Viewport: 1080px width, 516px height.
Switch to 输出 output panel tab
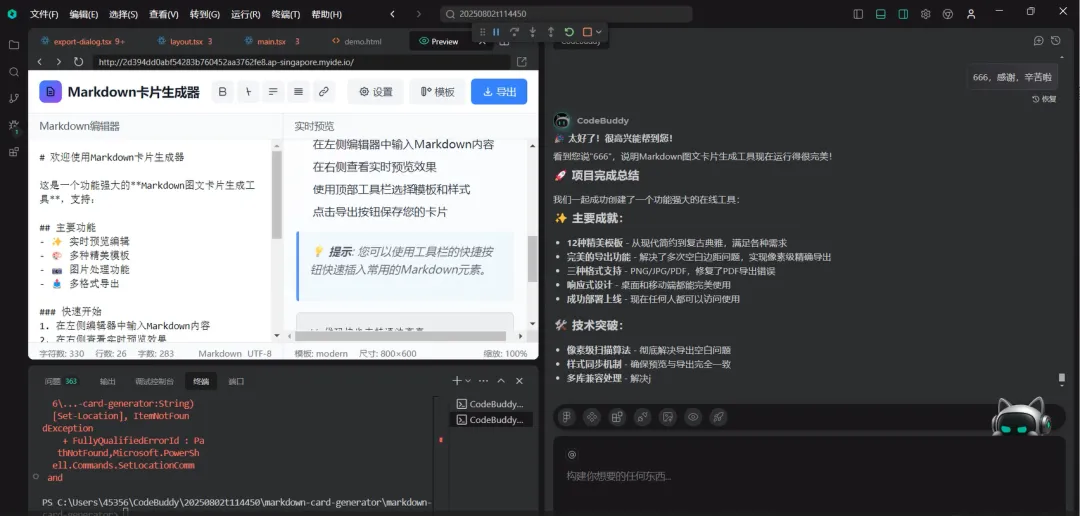(x=107, y=381)
